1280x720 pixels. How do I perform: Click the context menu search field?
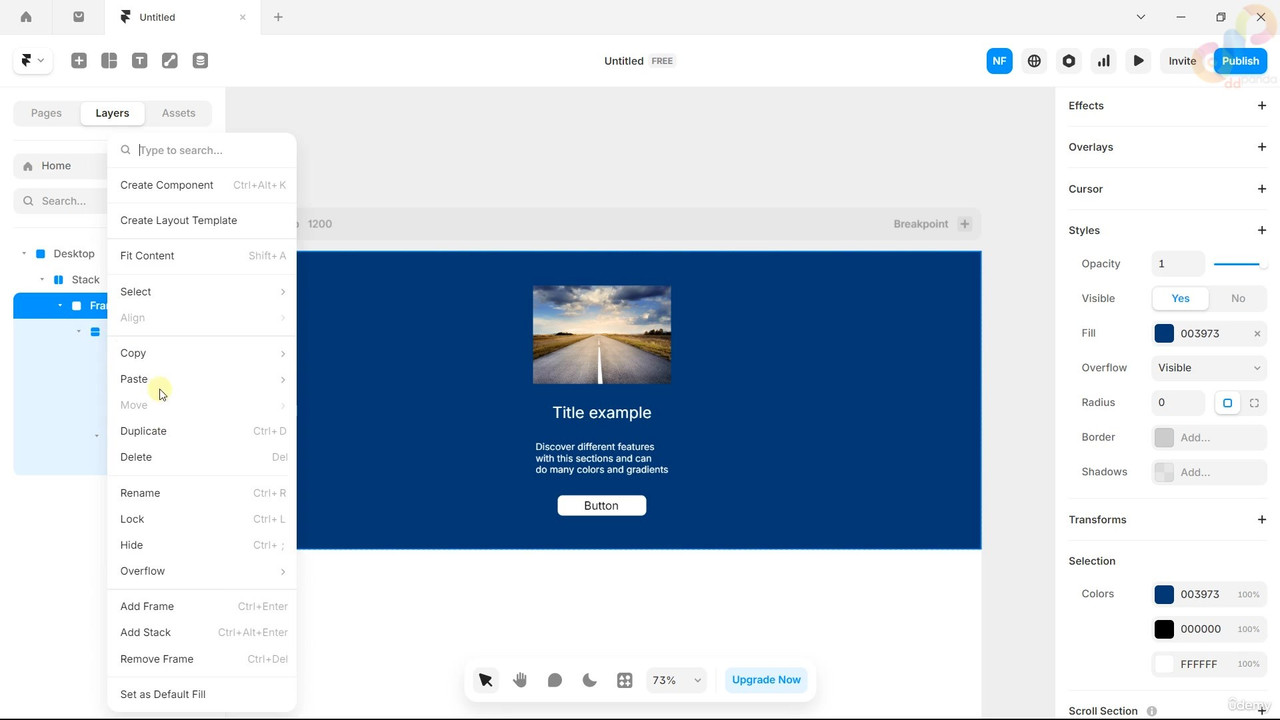click(x=202, y=150)
